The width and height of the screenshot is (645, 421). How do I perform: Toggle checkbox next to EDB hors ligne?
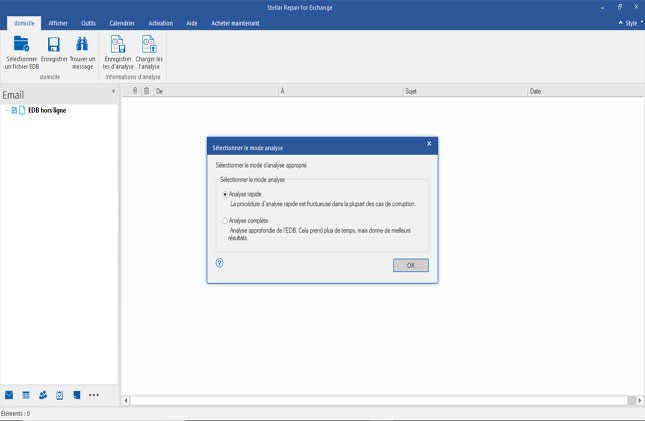pyautogui.click(x=14, y=110)
